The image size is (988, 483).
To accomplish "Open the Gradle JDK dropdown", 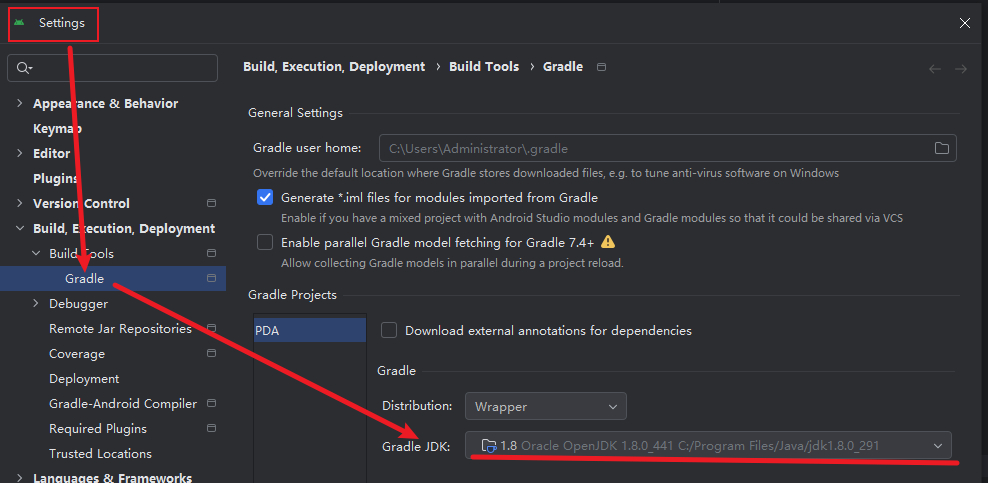I will click(708, 446).
